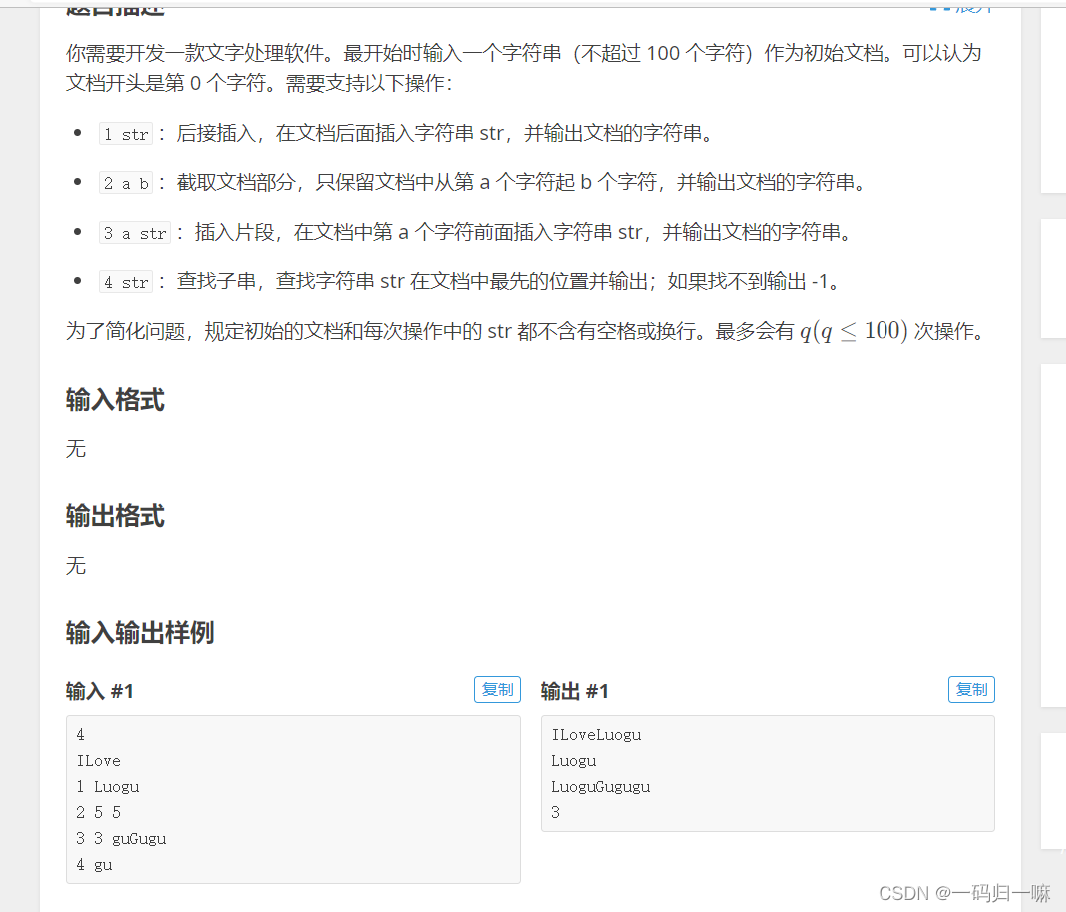Click the 无 under 输入格式
Viewport: 1066px width, 912px height.
click(x=76, y=449)
